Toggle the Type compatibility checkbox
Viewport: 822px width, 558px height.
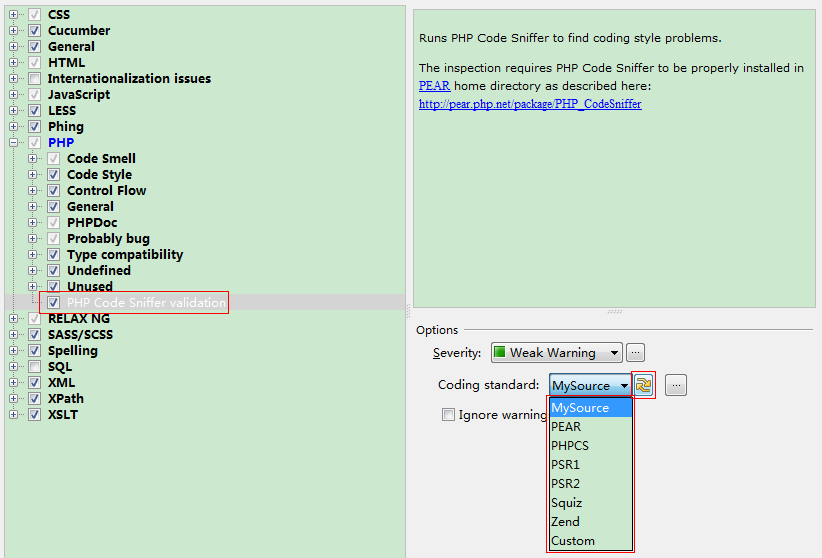tap(53, 254)
